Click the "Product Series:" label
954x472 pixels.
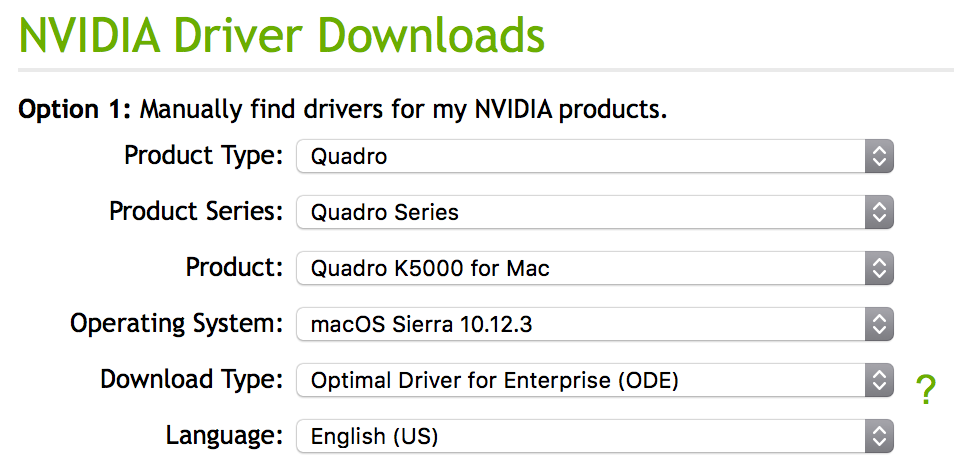(x=197, y=212)
